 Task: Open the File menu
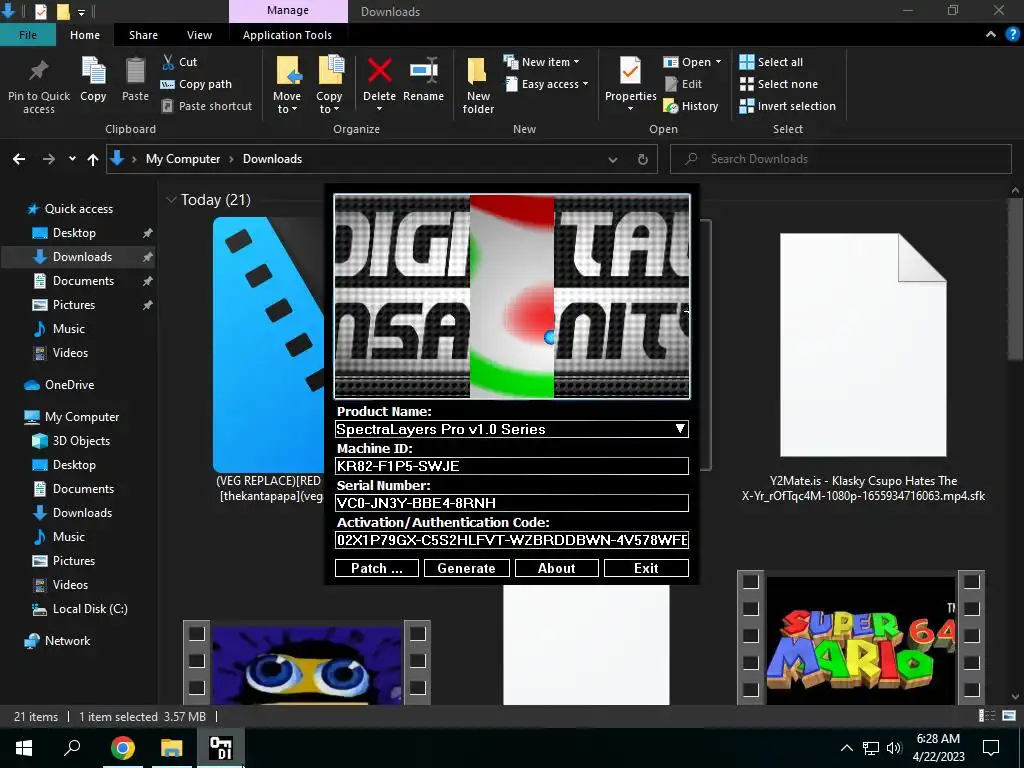coord(28,35)
